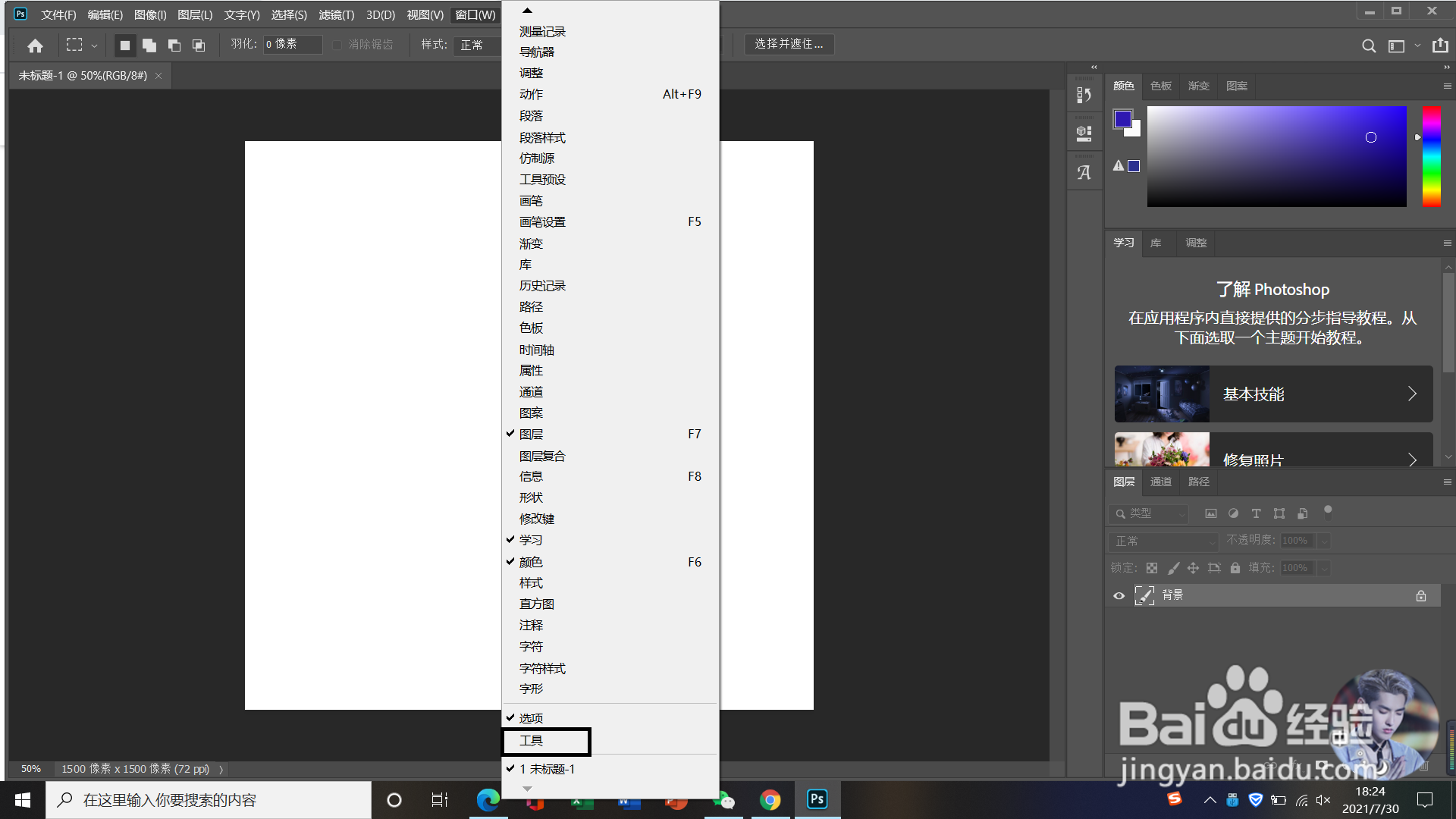Image resolution: width=1456 pixels, height=819 pixels.
Task: Lock image pixels brush icon
Action: (1173, 568)
